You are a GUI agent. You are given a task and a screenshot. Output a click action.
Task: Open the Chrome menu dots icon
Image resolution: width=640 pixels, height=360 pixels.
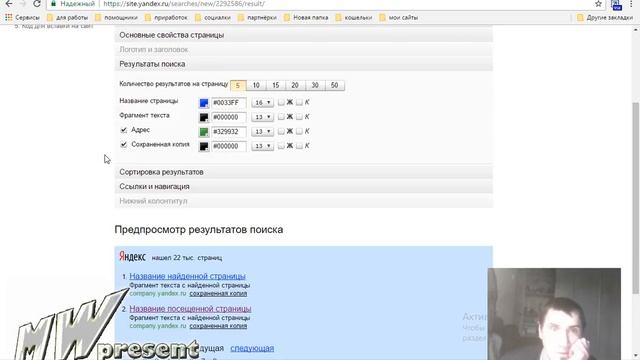[x=631, y=4]
